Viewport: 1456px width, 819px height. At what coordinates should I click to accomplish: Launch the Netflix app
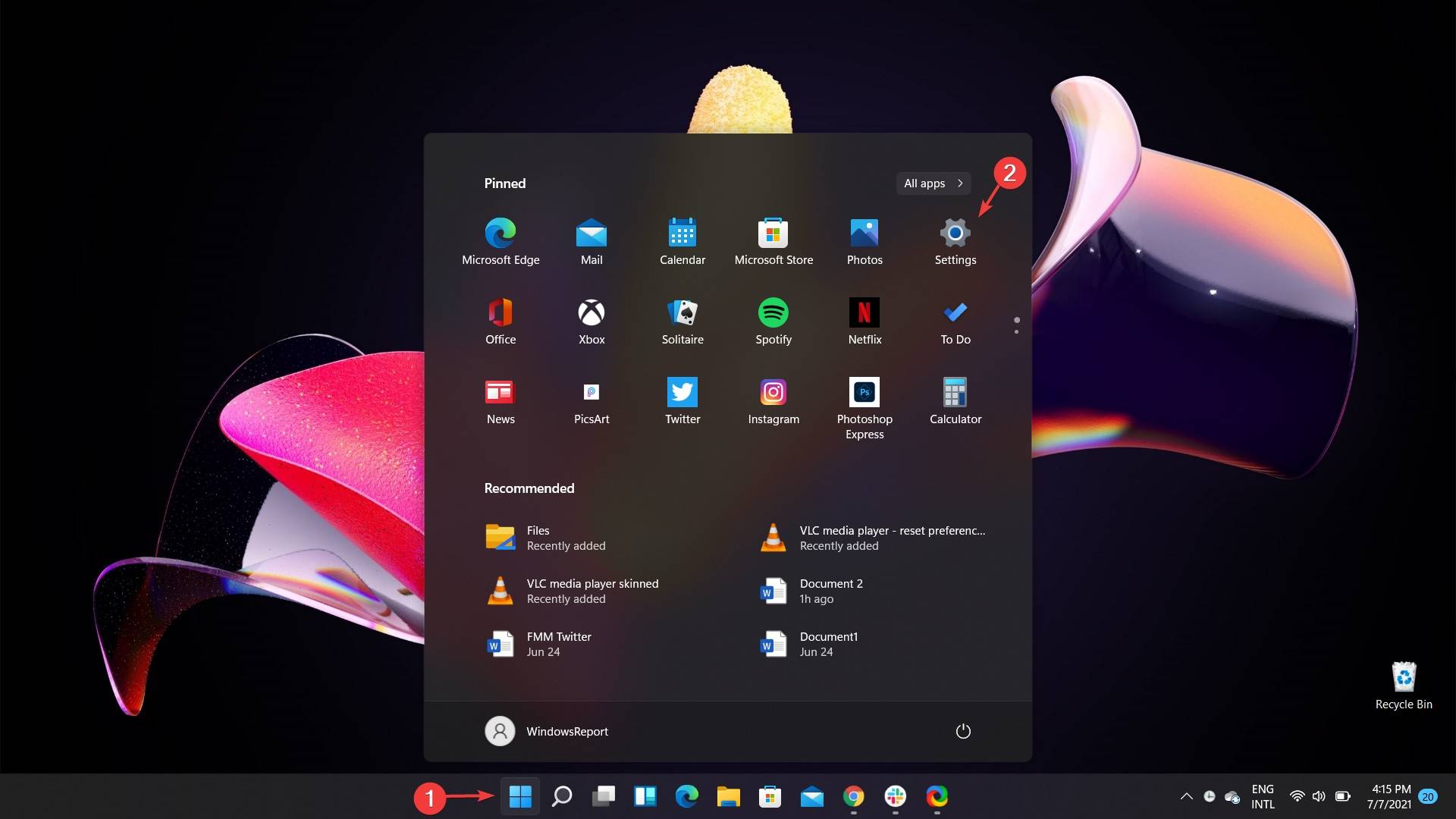864,321
